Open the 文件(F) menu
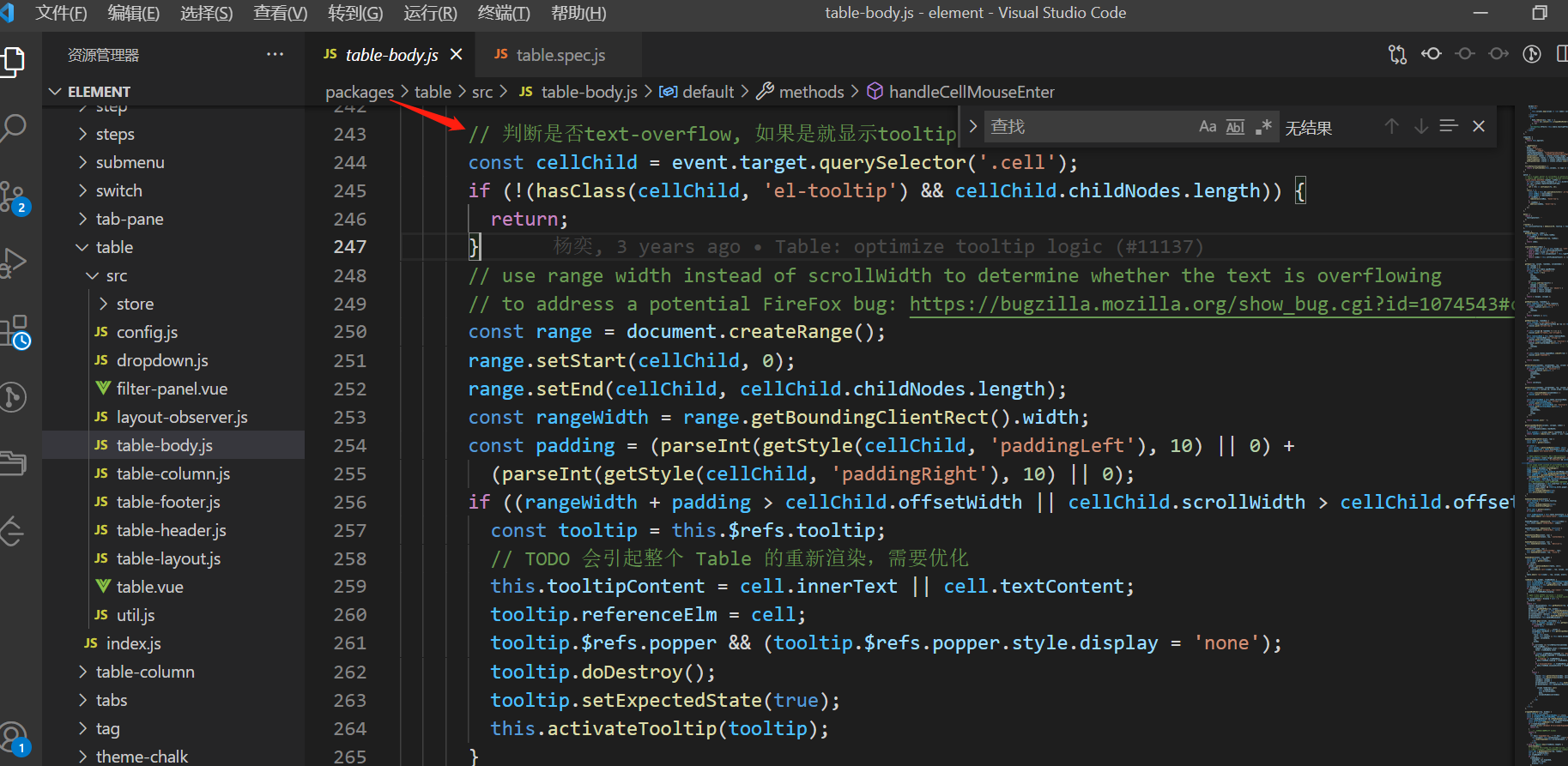Image resolution: width=1568 pixels, height=766 pixels. (61, 13)
